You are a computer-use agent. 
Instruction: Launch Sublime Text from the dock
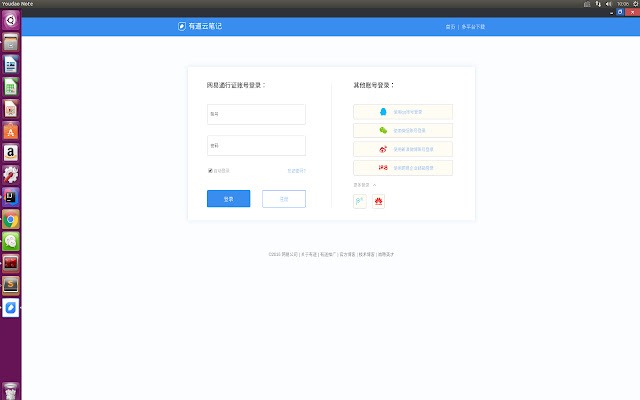[11, 286]
